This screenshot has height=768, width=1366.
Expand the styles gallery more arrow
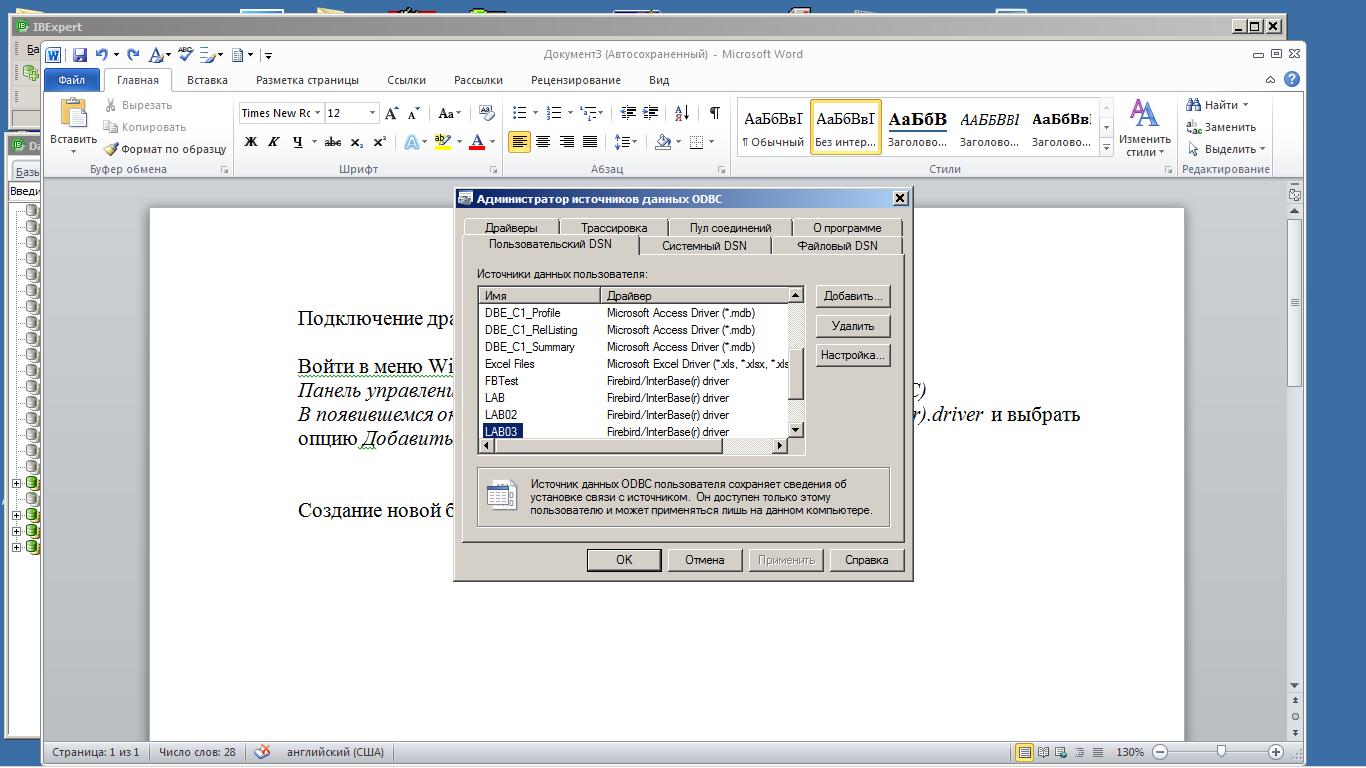coord(1107,148)
